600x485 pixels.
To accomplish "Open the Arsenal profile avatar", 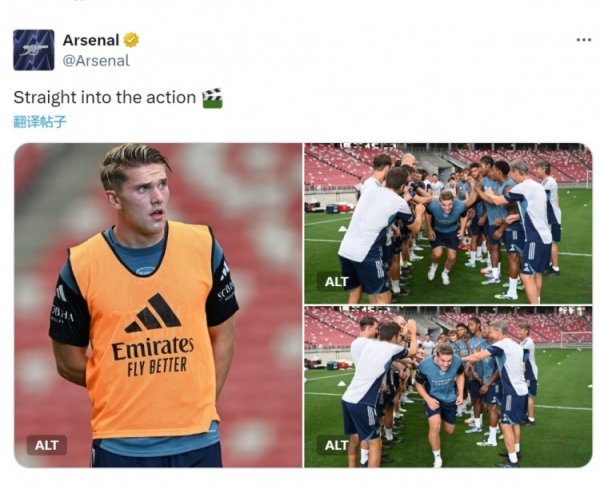I will (34, 50).
